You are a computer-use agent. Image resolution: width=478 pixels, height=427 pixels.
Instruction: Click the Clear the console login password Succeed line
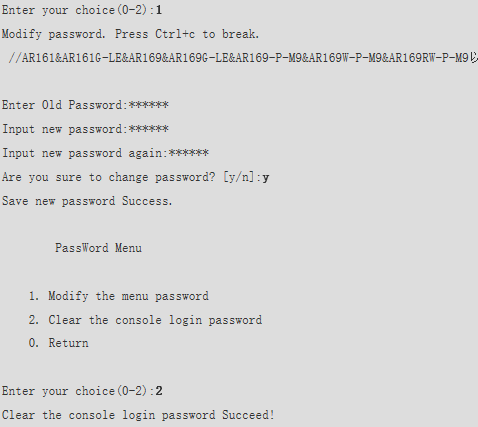[138, 415]
